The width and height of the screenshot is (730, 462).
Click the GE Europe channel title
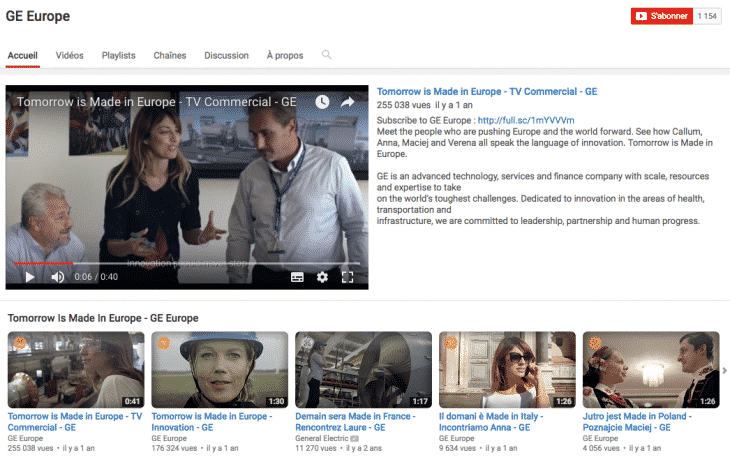(x=38, y=16)
